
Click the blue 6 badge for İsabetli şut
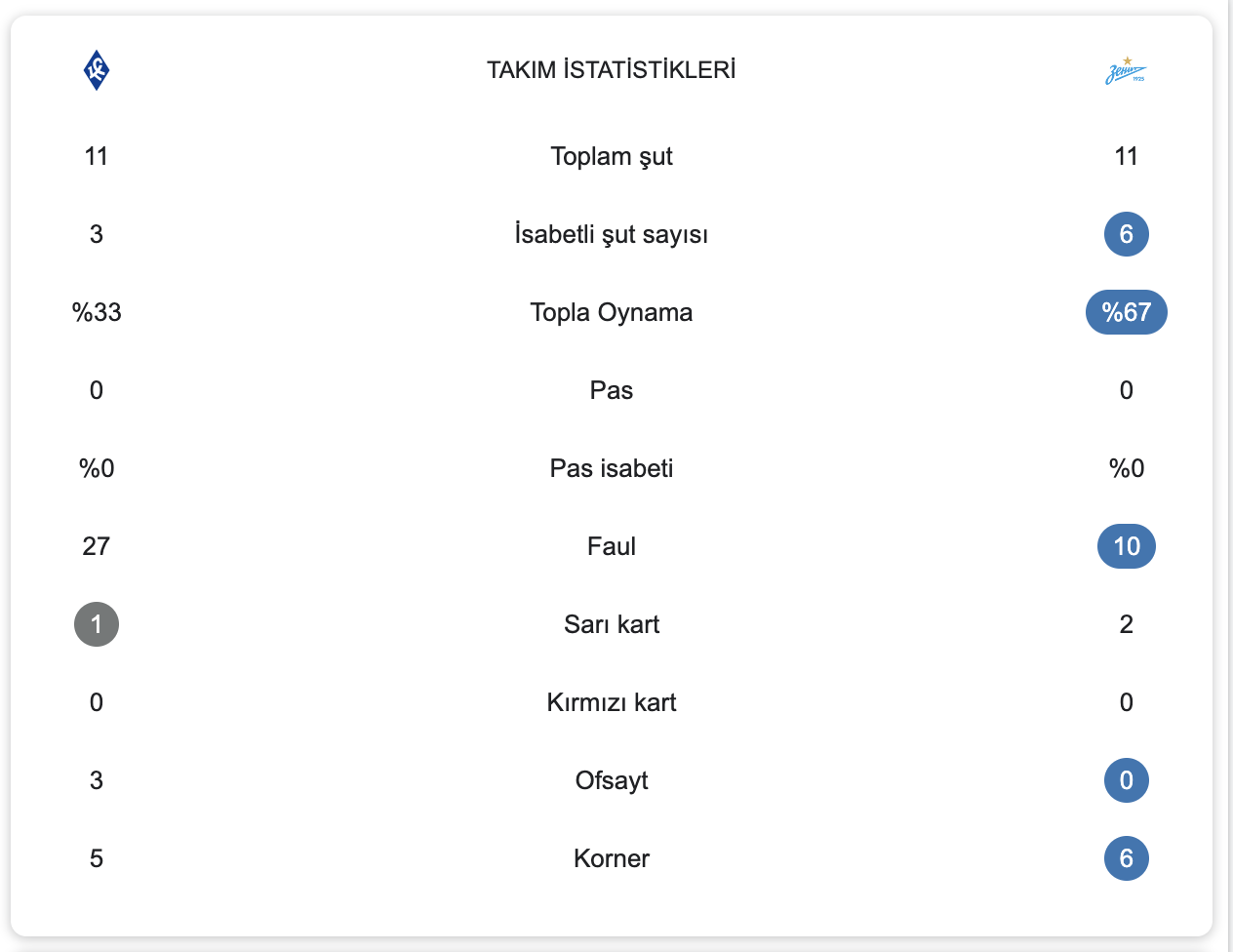(x=1126, y=234)
